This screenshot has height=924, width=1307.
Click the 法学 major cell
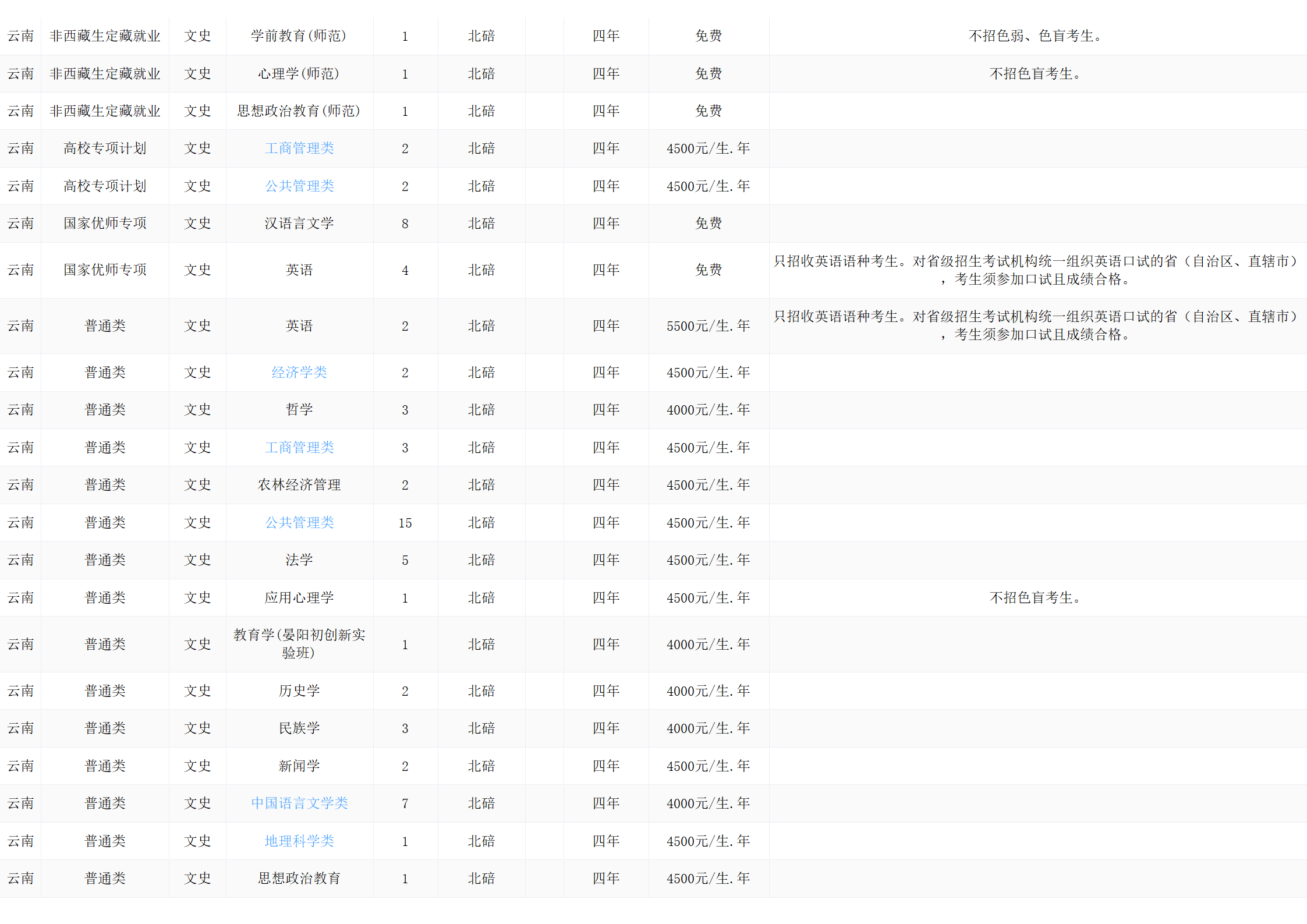pos(299,560)
